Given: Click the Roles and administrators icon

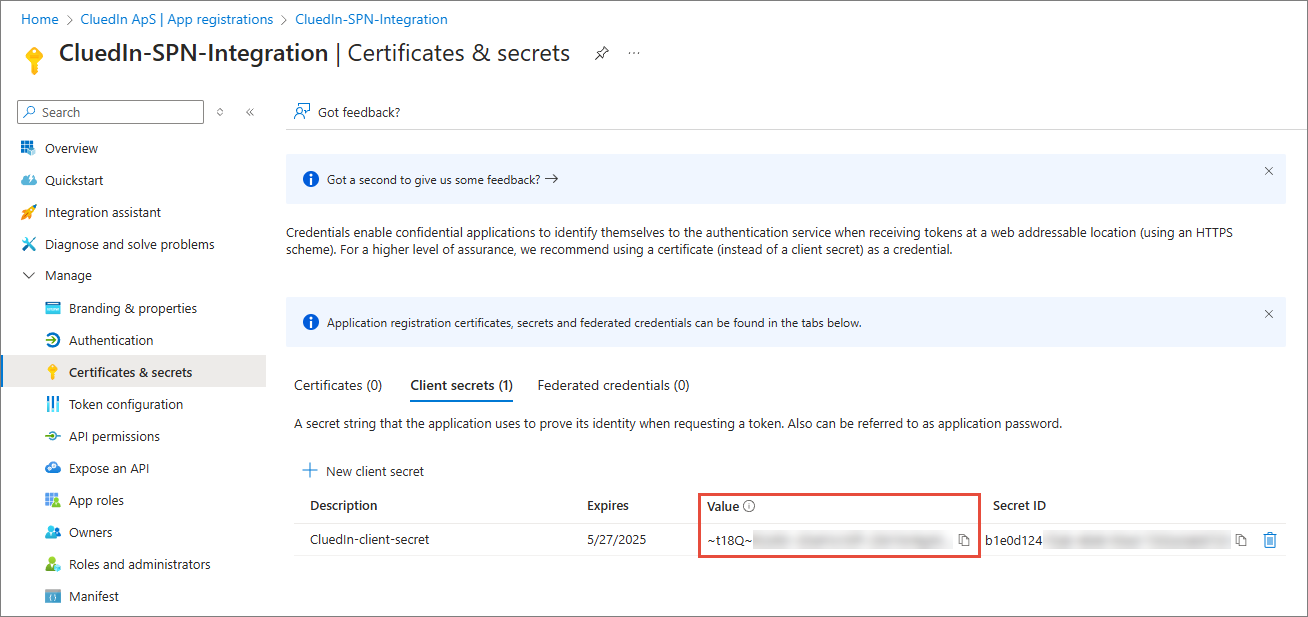Looking at the screenshot, I should [53, 564].
